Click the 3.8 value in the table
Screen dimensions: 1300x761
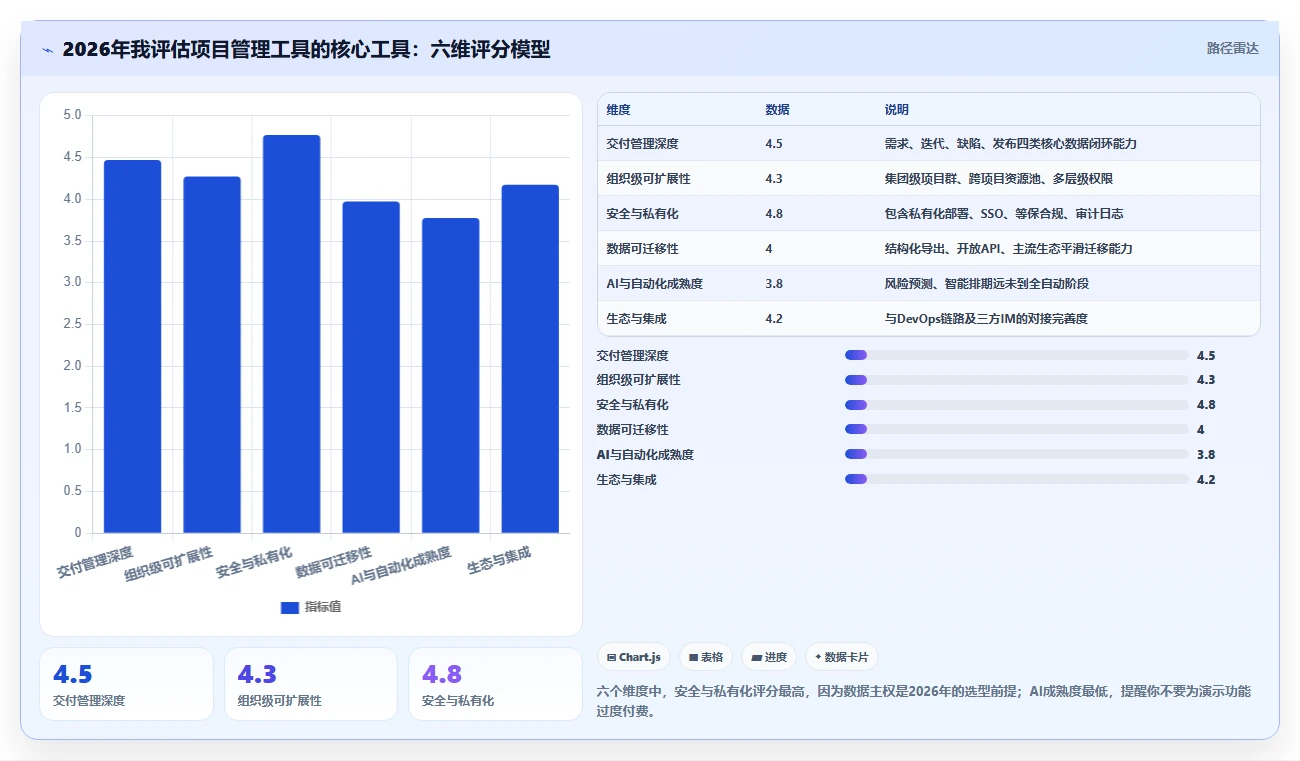click(774, 284)
